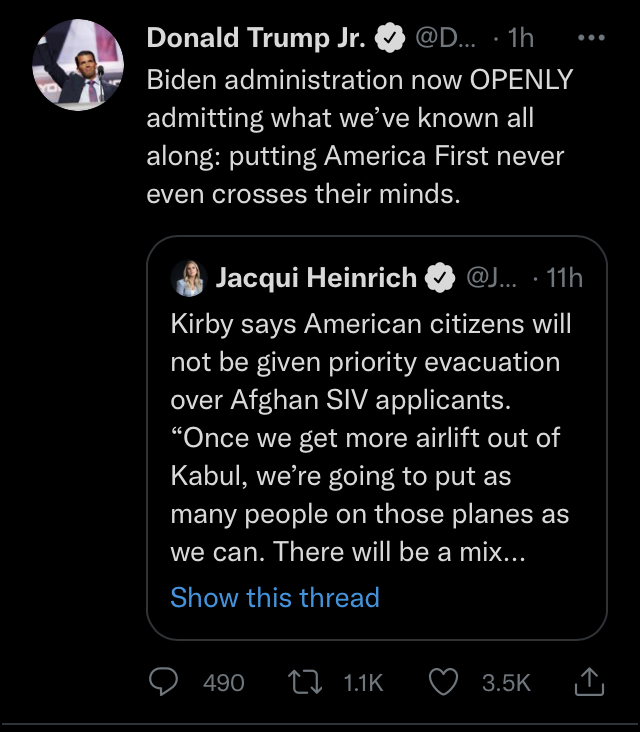The height and width of the screenshot is (732, 640).
Task: Open Donald Trump Jr. profile picture
Action: 78,65
